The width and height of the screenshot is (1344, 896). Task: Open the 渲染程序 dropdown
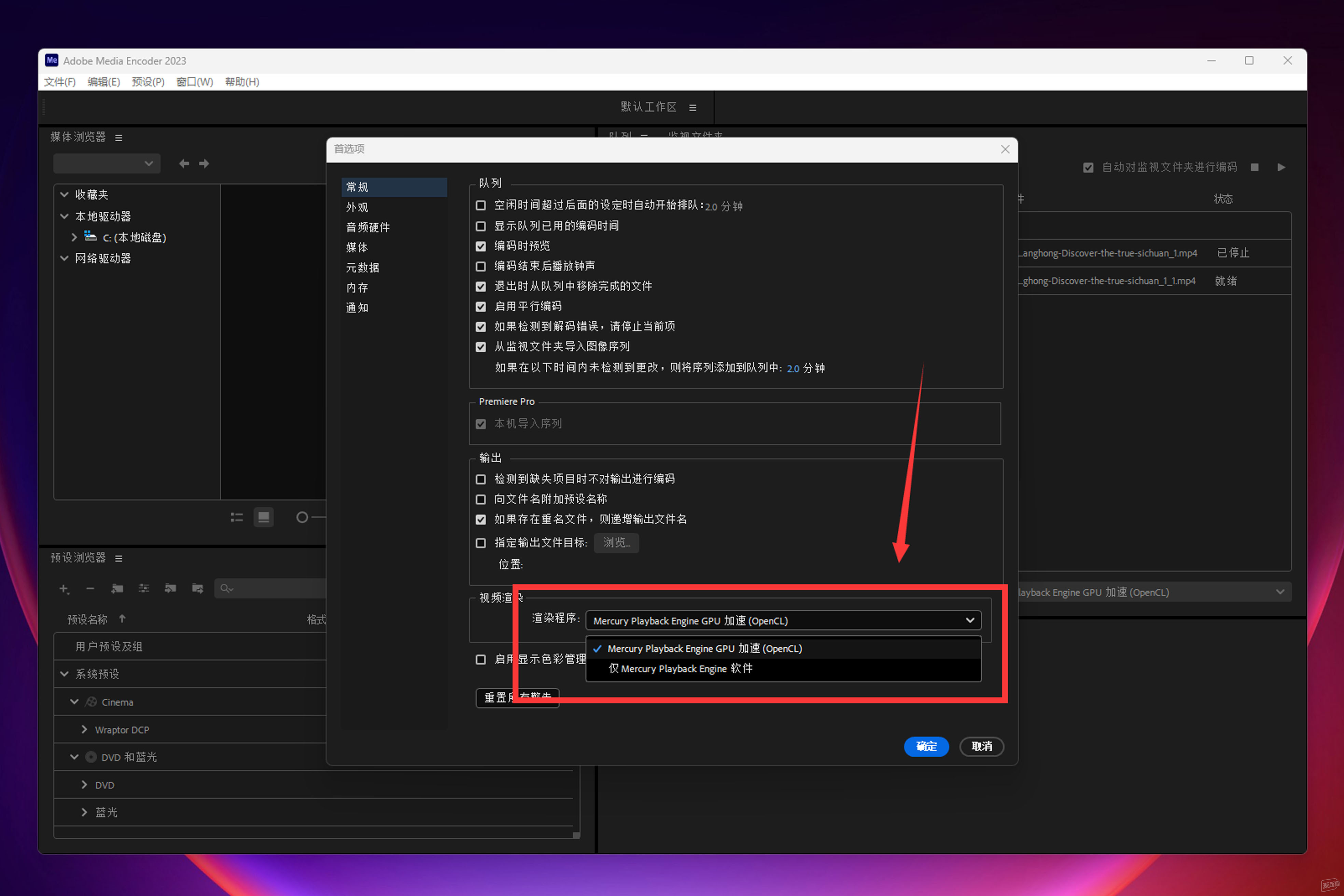(783, 620)
